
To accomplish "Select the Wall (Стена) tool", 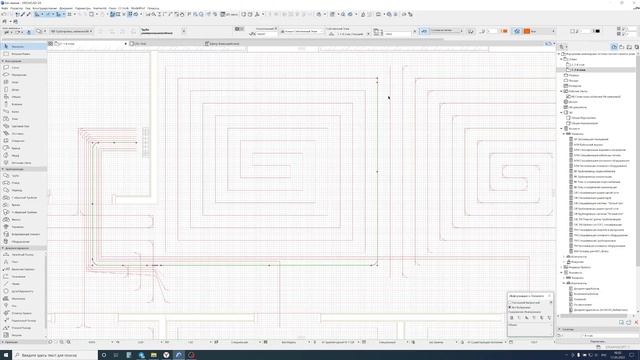I will [x=23, y=68].
